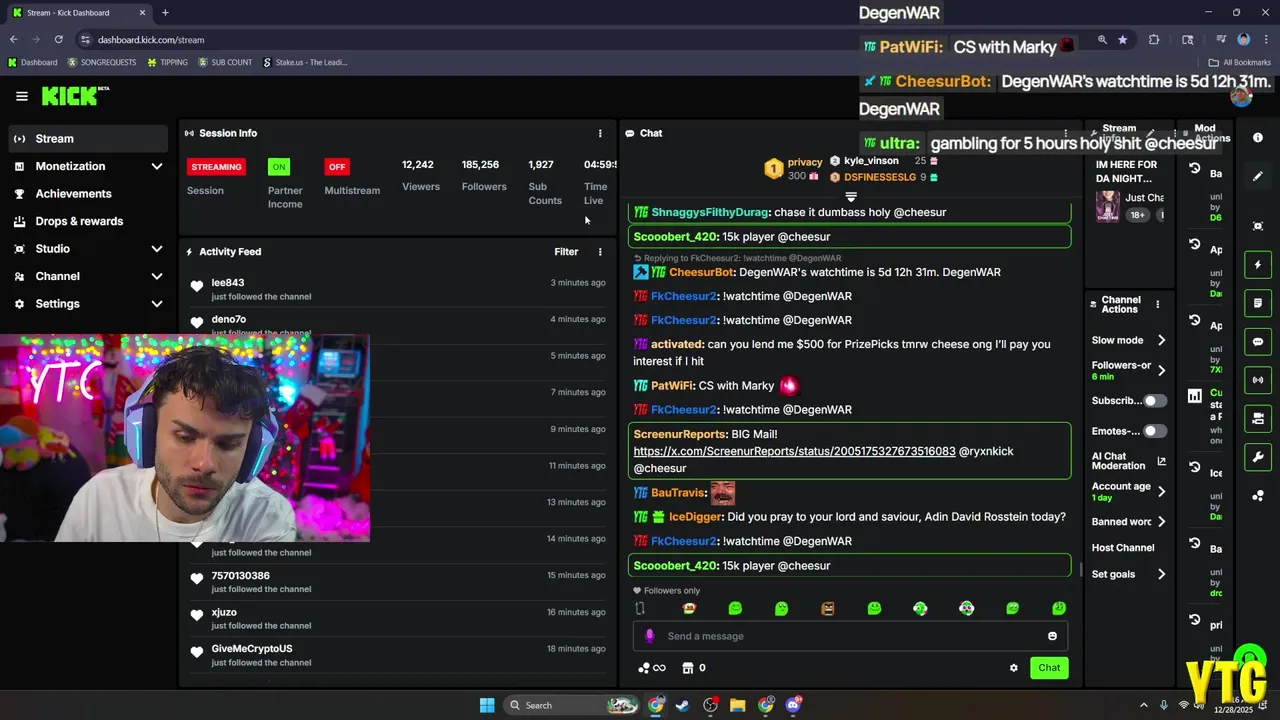Toggle the chat bubble panel icon
The image size is (1280, 720).
coord(1258,342)
